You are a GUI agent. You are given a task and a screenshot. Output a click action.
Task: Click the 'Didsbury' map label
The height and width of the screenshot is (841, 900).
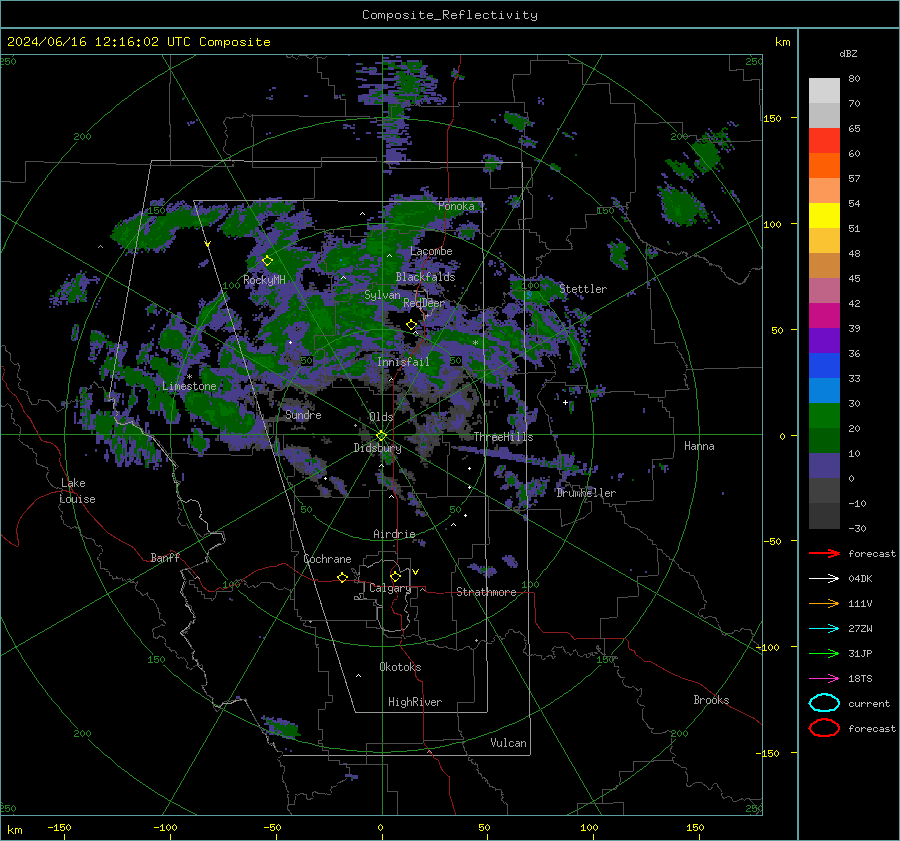coord(377,448)
